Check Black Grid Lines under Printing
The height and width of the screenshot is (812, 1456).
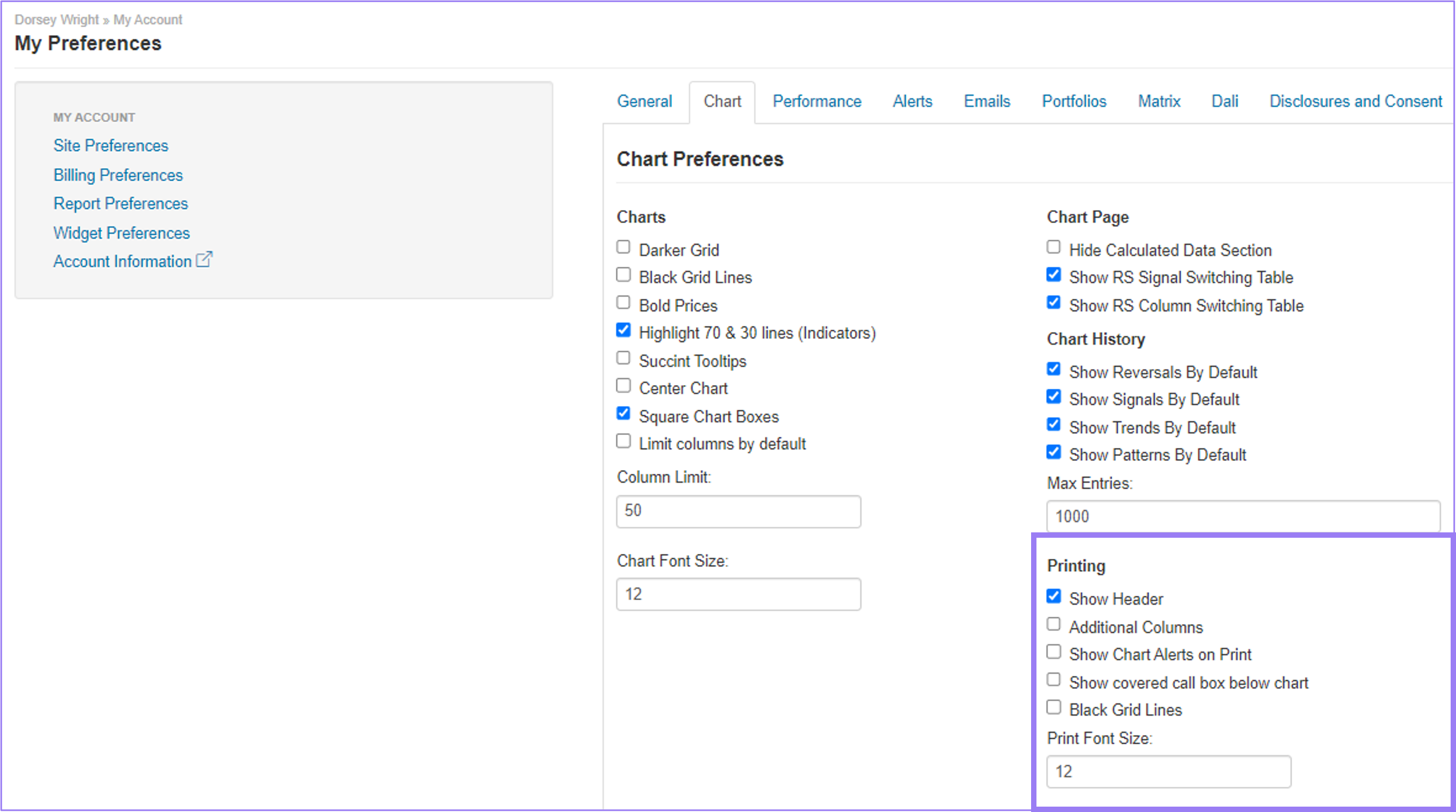pyautogui.click(x=1054, y=708)
